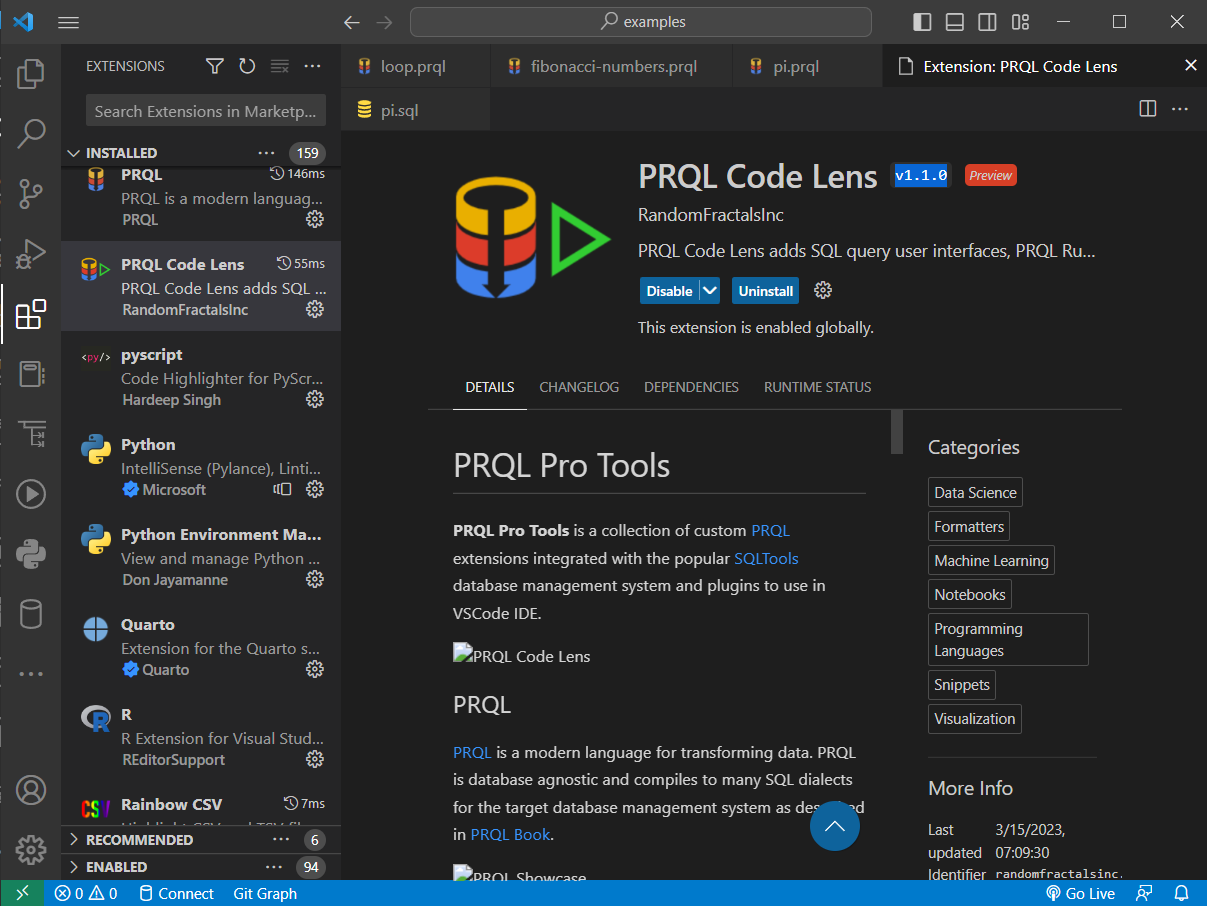The height and width of the screenshot is (906, 1207).
Task: Open Source Control view
Action: click(x=31, y=193)
